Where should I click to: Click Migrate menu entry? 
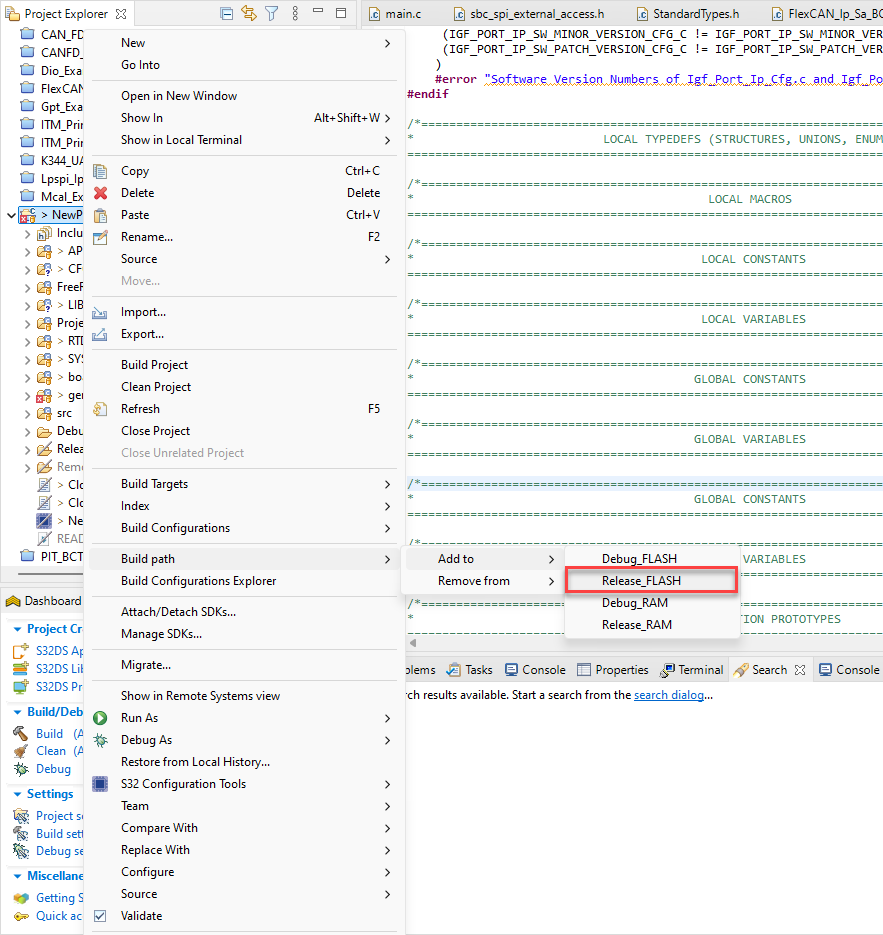pyautogui.click(x=243, y=665)
